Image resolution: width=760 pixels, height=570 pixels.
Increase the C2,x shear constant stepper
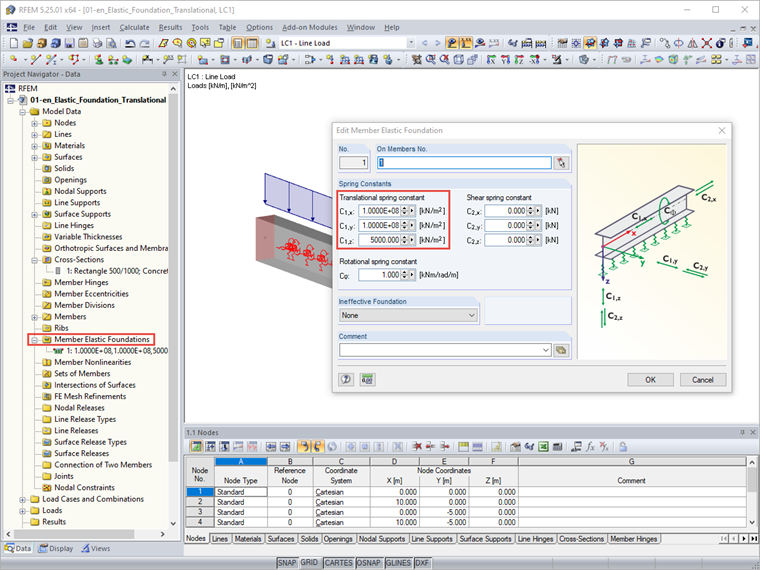pyautogui.click(x=530, y=208)
